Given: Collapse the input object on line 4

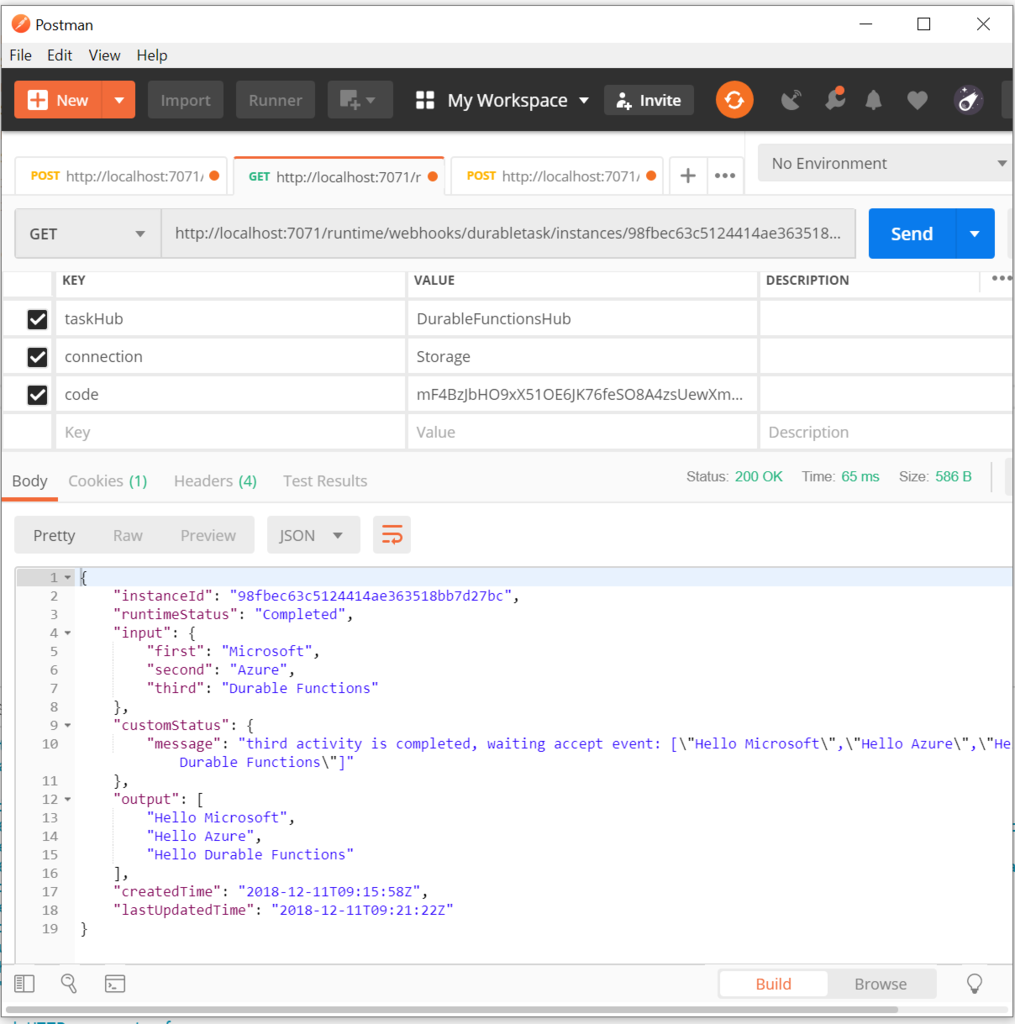Looking at the screenshot, I should click(x=67, y=633).
